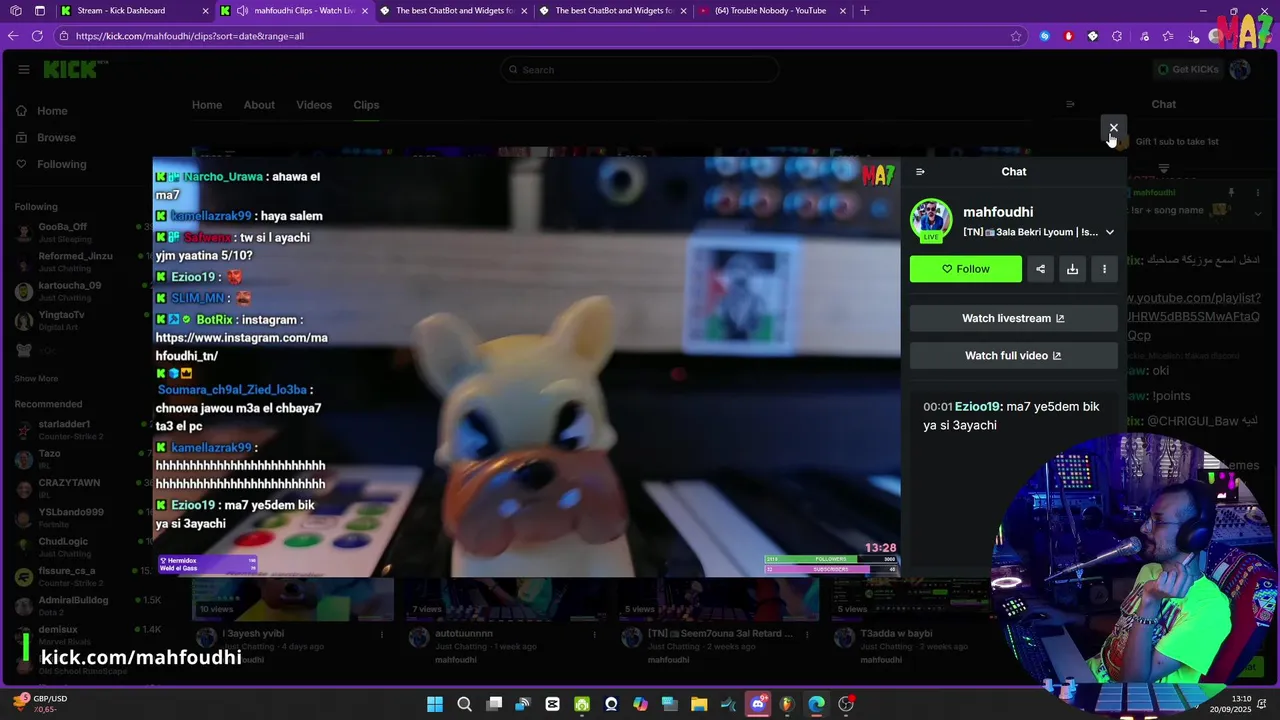The height and width of the screenshot is (720, 1280).
Task: Click kartoucha_09 in the Following list
Action: click(80, 291)
